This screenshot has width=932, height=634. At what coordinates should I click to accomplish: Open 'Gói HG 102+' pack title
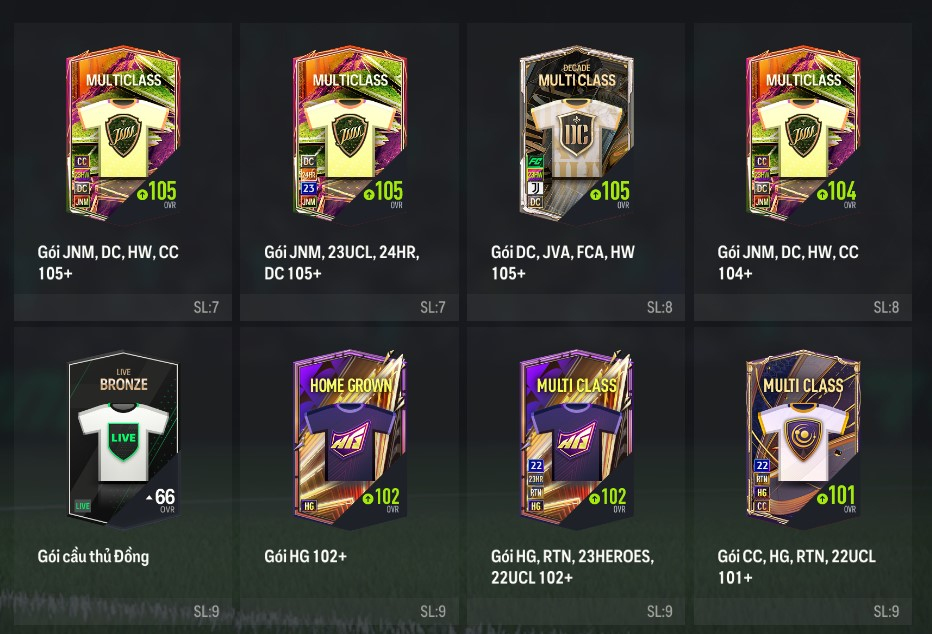point(306,557)
